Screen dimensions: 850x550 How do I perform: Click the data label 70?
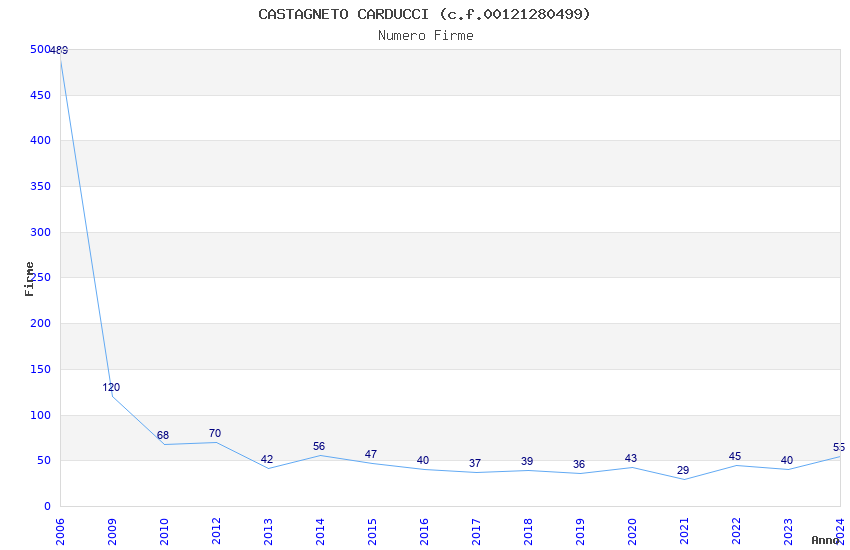[x=215, y=433]
